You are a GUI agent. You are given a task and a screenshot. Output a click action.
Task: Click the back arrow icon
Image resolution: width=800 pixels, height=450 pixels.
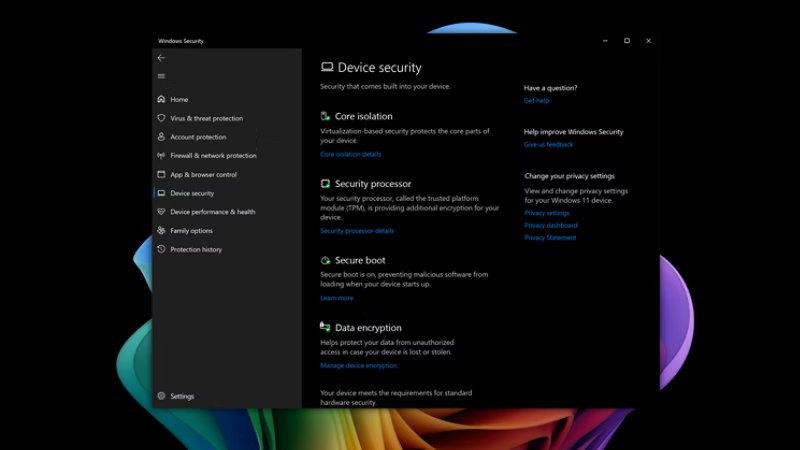point(161,58)
